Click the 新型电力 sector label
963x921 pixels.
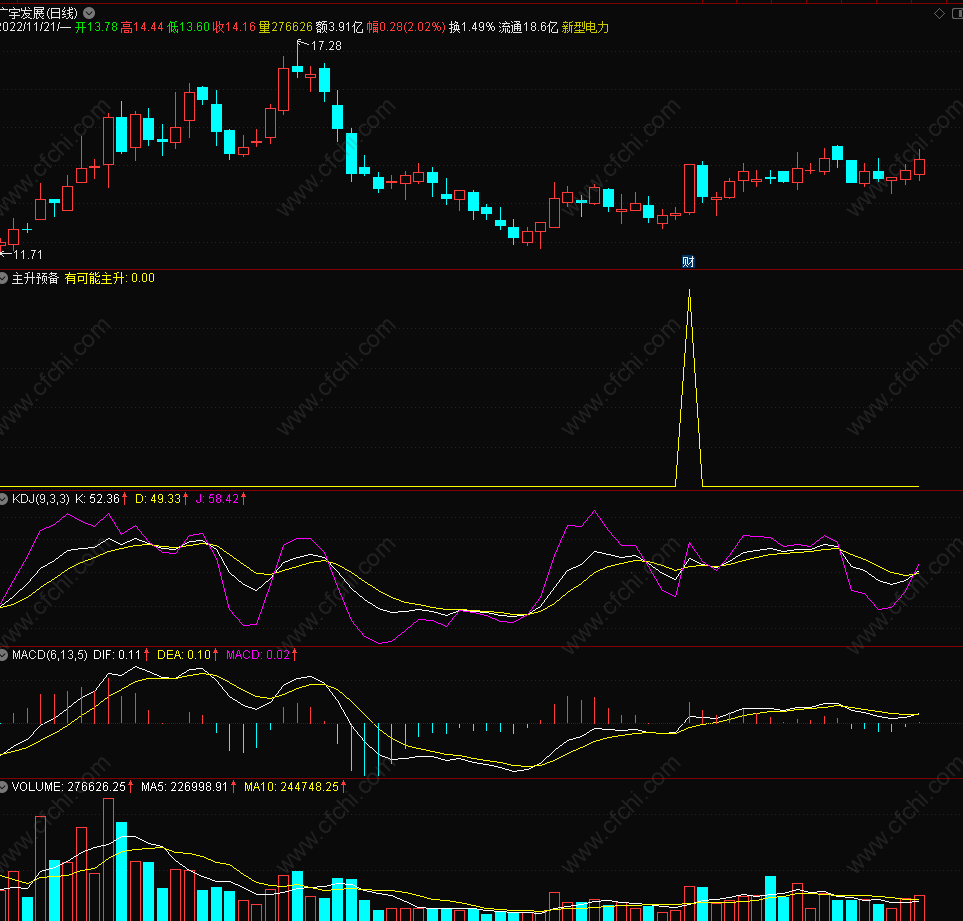585,27
